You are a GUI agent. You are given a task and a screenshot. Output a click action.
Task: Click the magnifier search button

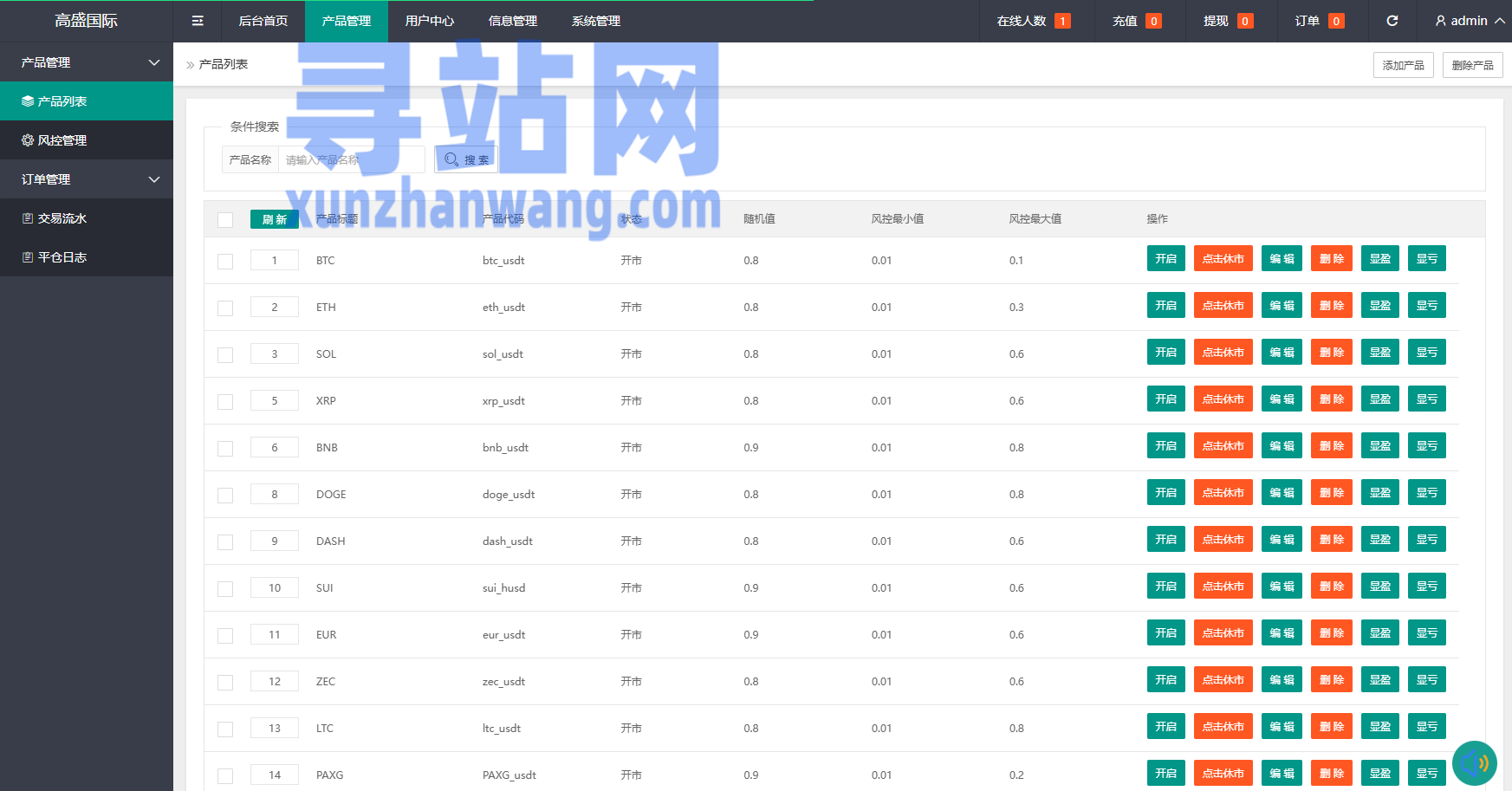pyautogui.click(x=466, y=159)
